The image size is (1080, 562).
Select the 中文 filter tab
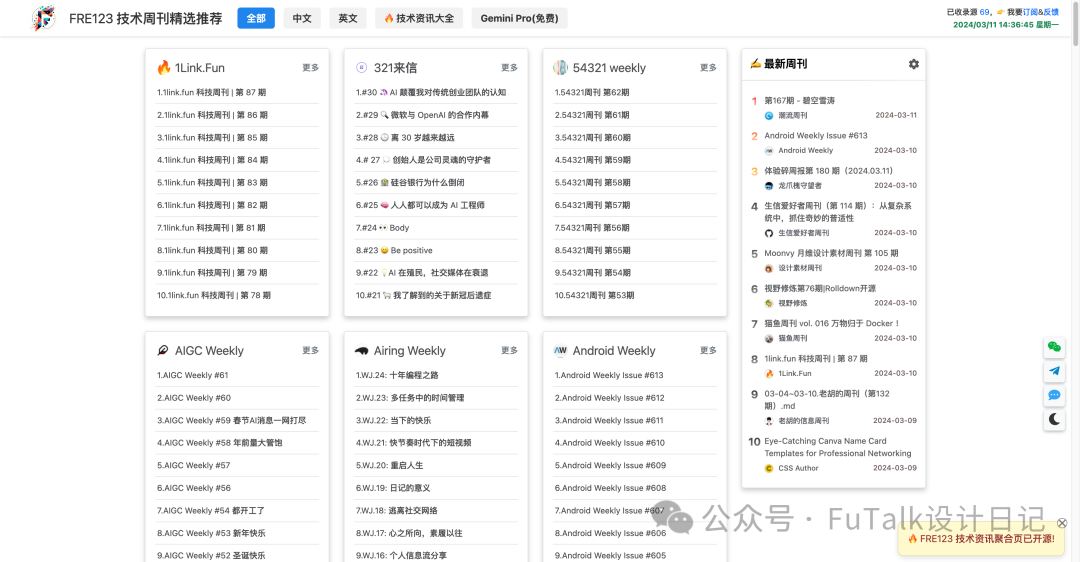pos(302,18)
